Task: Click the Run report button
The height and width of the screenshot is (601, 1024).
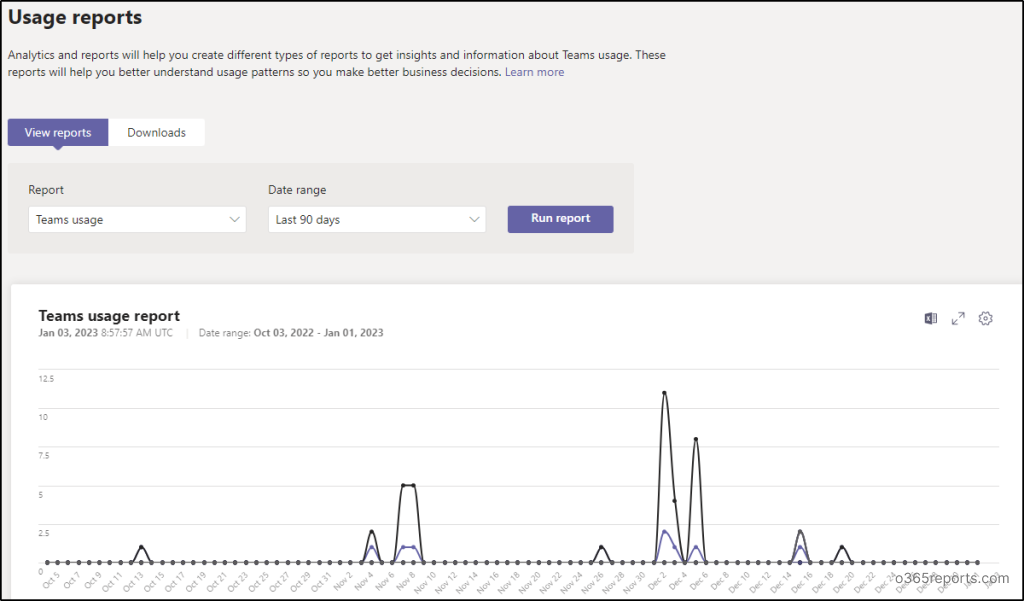Action: [560, 219]
